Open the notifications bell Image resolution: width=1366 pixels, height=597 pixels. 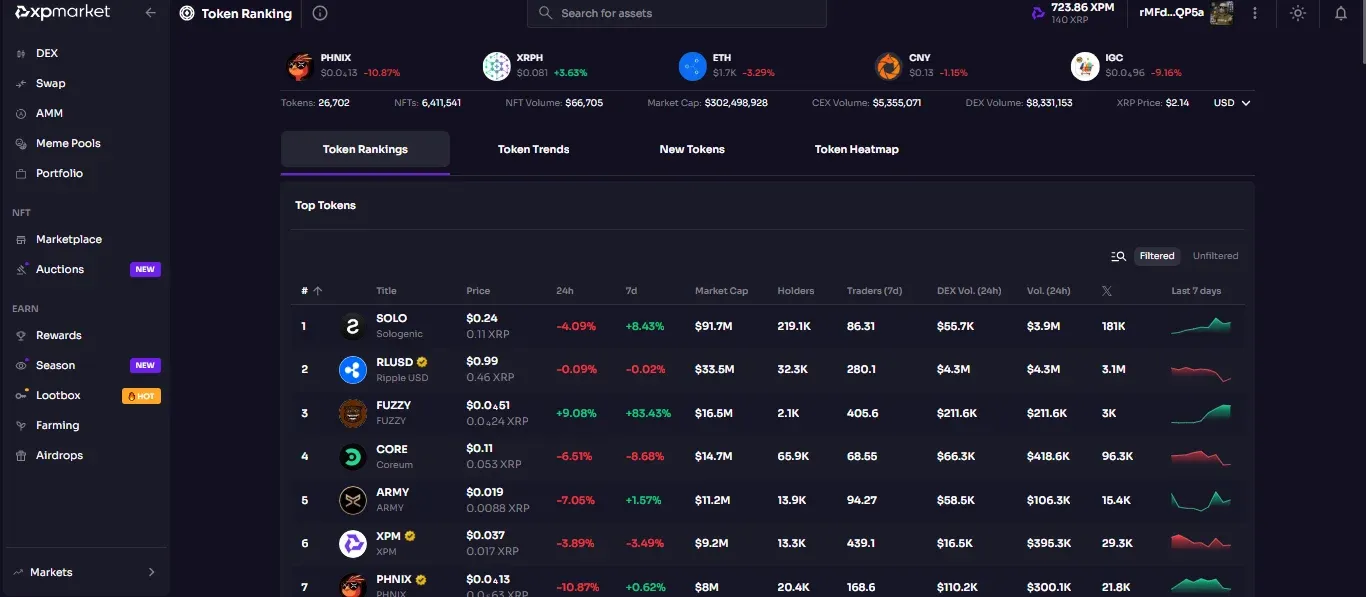(x=1341, y=13)
